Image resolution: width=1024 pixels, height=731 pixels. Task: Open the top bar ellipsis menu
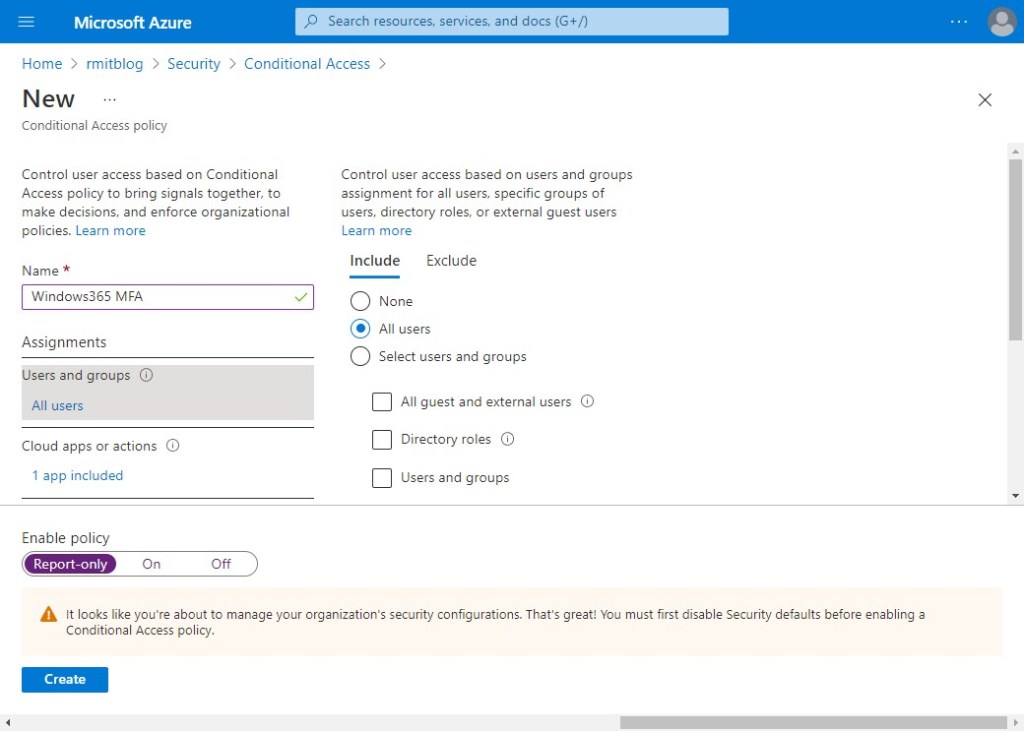point(959,22)
